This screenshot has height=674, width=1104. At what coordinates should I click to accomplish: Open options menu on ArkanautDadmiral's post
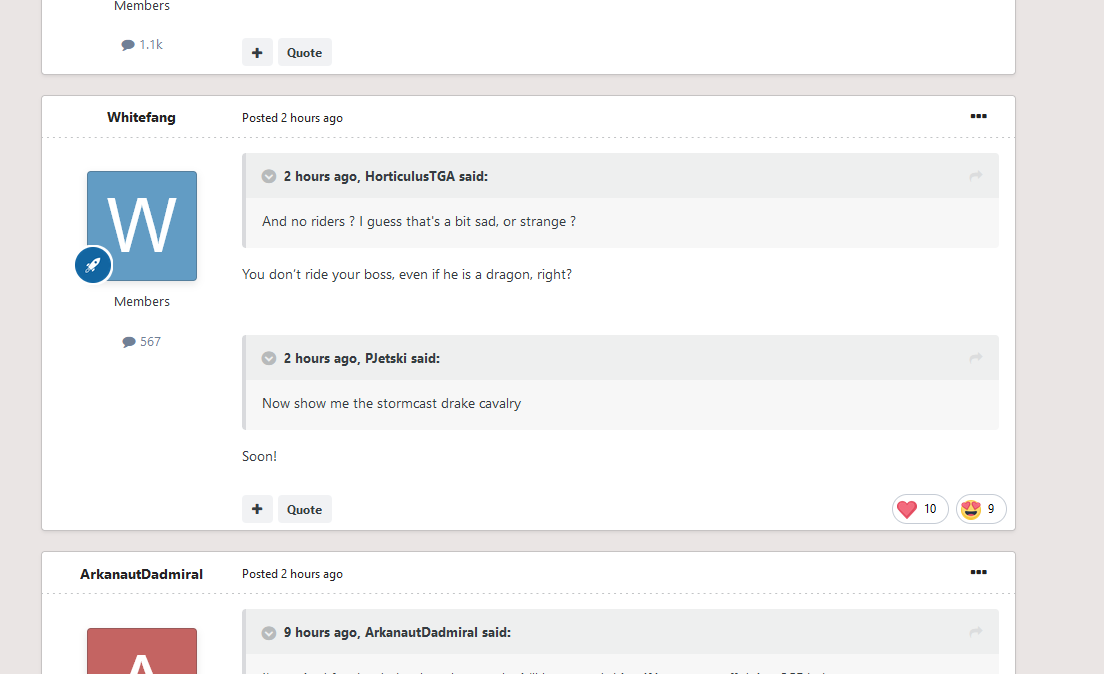[978, 572]
